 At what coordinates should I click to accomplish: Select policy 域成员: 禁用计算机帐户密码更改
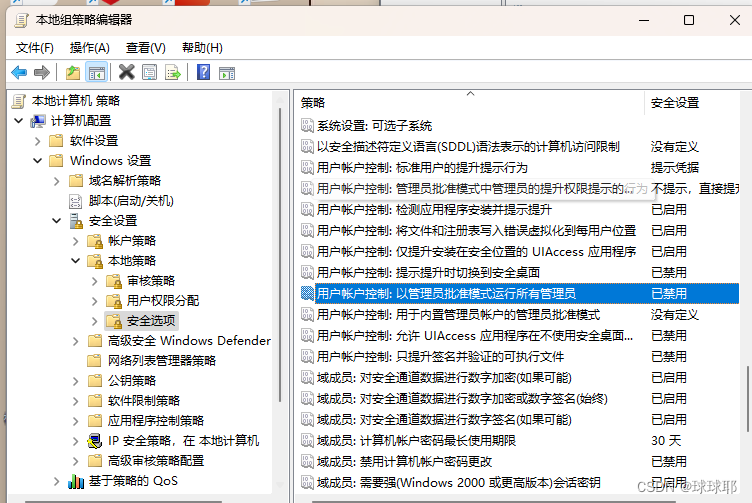(x=404, y=462)
